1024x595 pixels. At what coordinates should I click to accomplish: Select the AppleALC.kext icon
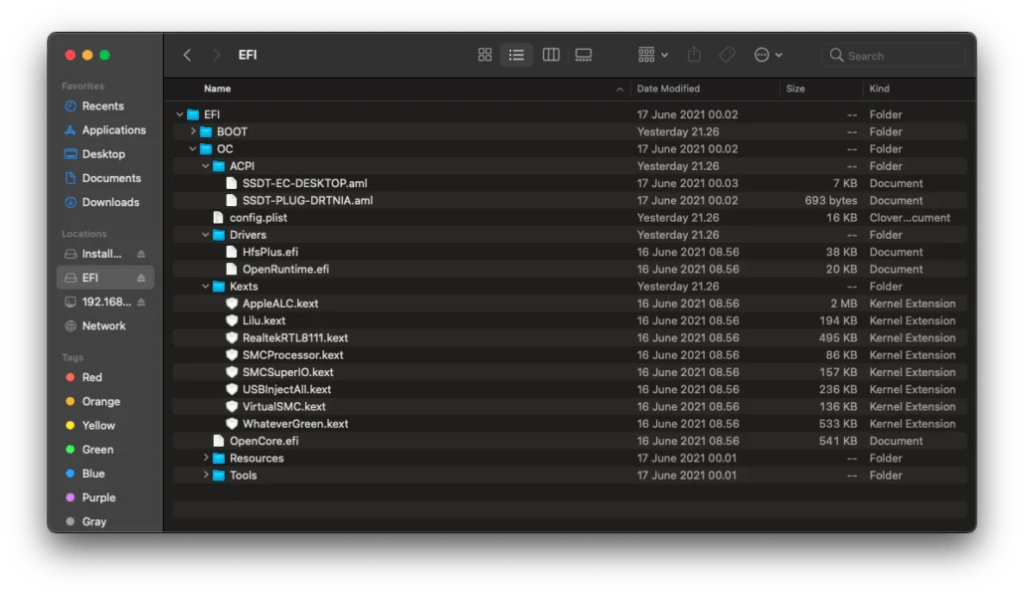pos(231,303)
